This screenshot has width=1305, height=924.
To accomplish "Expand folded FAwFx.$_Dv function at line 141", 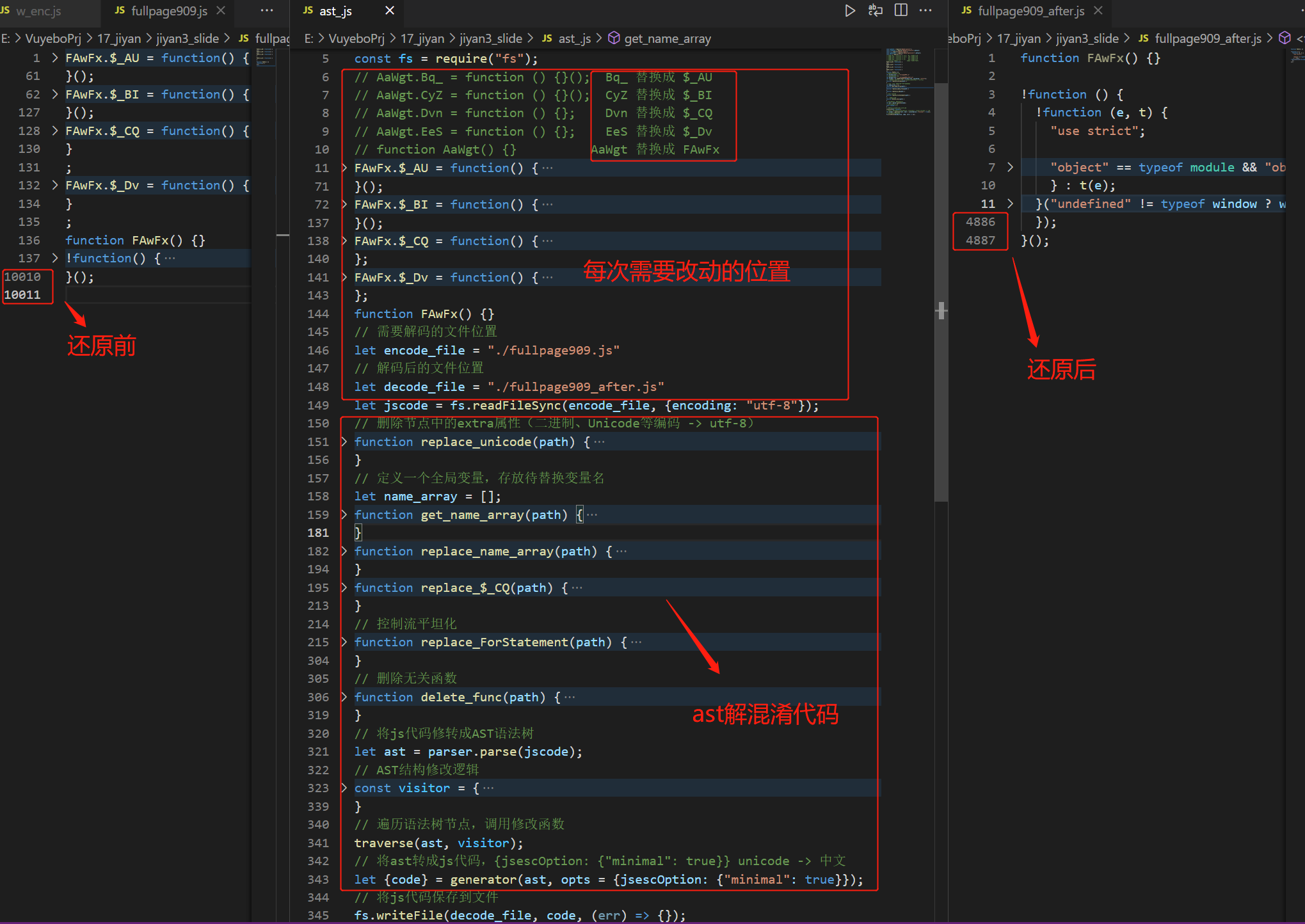I will click(344, 278).
